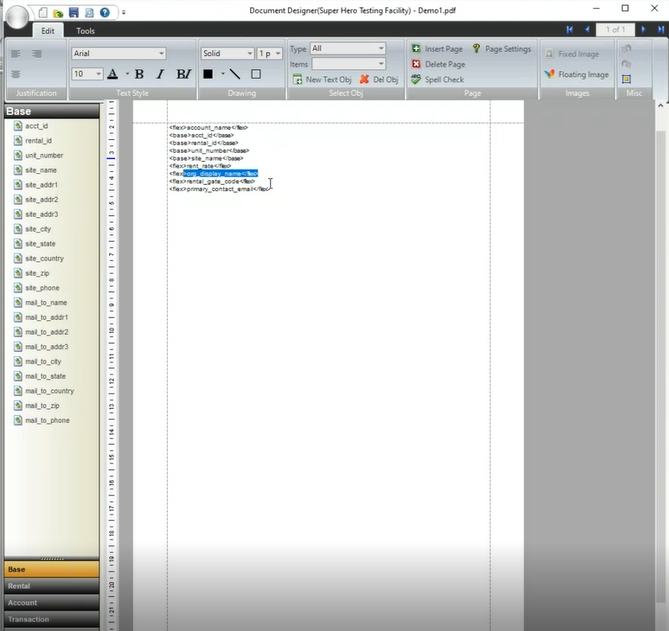Click the scroll up arrow of document scrollbar
The image size is (669, 631).
pyautogui.click(x=660, y=105)
